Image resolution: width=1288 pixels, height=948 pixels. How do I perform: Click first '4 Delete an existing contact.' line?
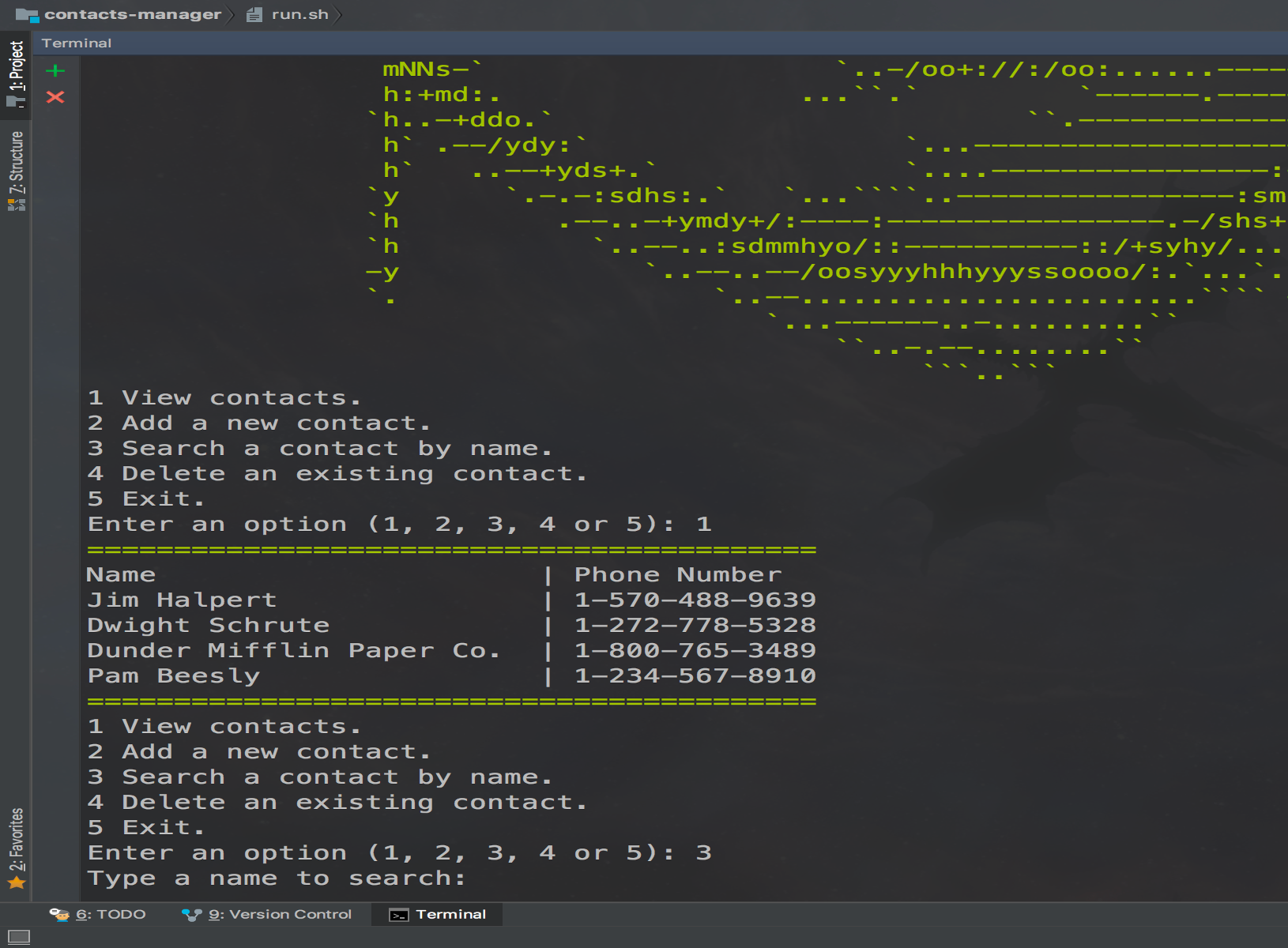click(337, 474)
